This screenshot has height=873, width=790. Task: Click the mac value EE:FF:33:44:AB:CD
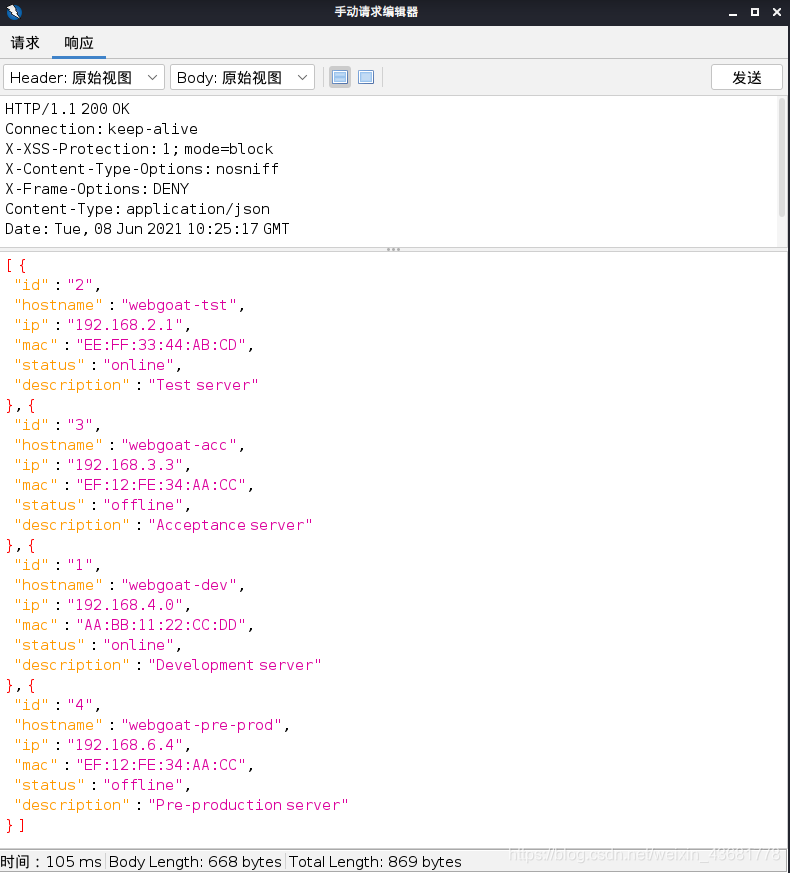(x=161, y=345)
